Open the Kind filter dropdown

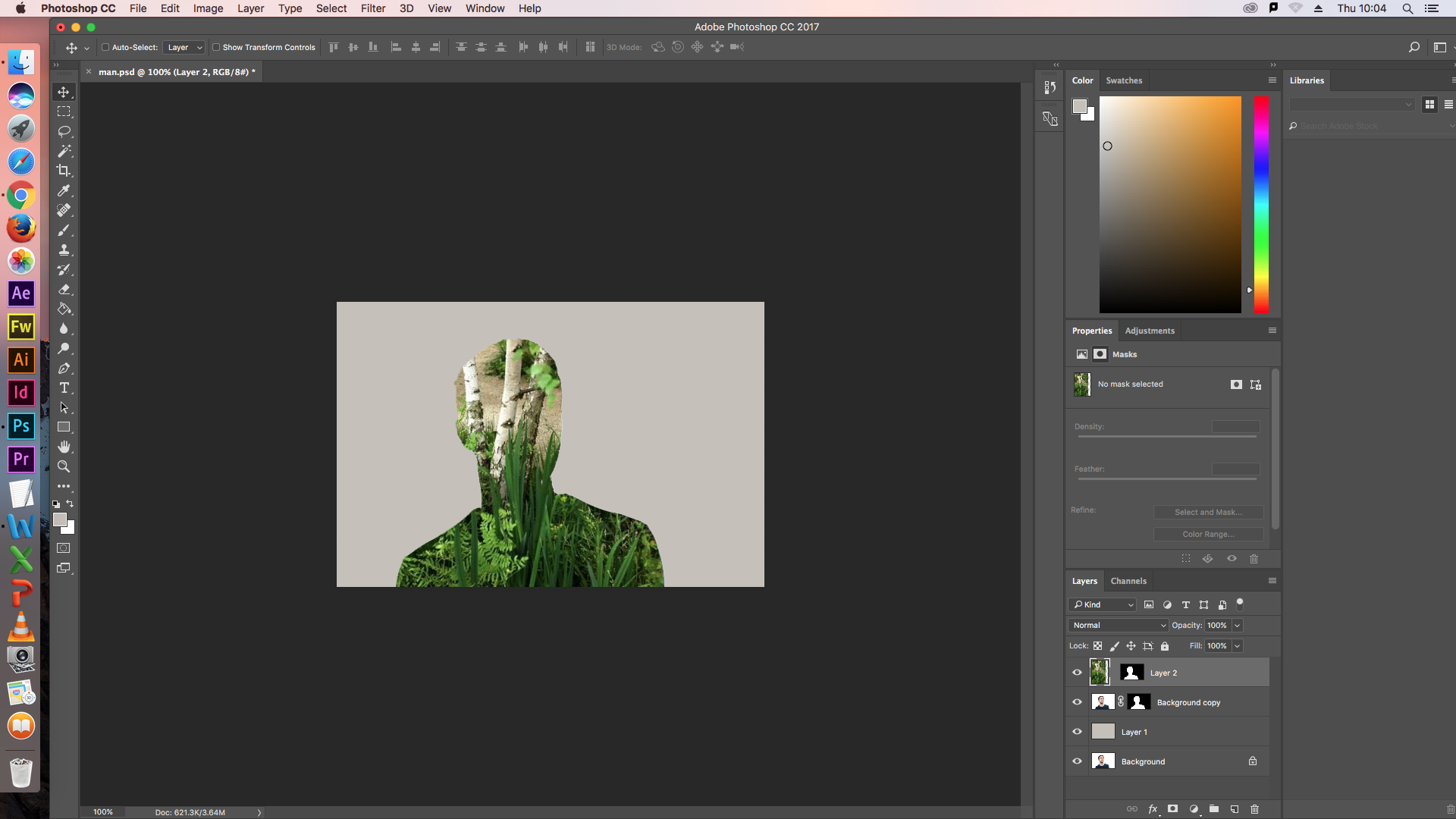click(x=1103, y=604)
